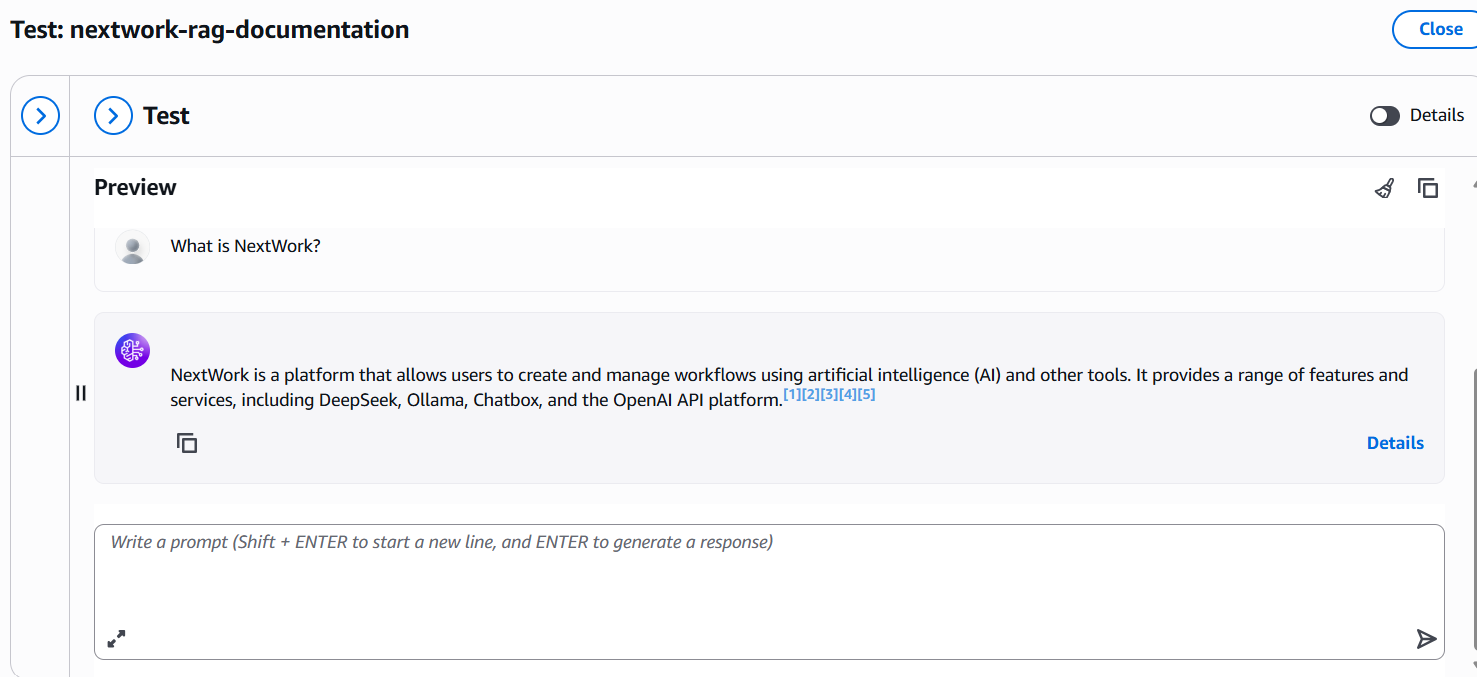The width and height of the screenshot is (1477, 677).
Task: Open citation reference [1]
Action: tap(792, 395)
